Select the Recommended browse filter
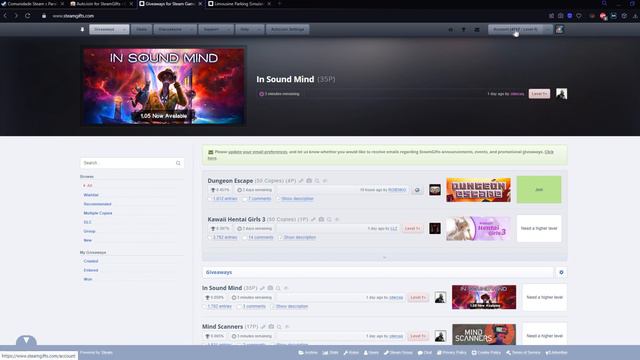640x360 pixels. point(98,204)
